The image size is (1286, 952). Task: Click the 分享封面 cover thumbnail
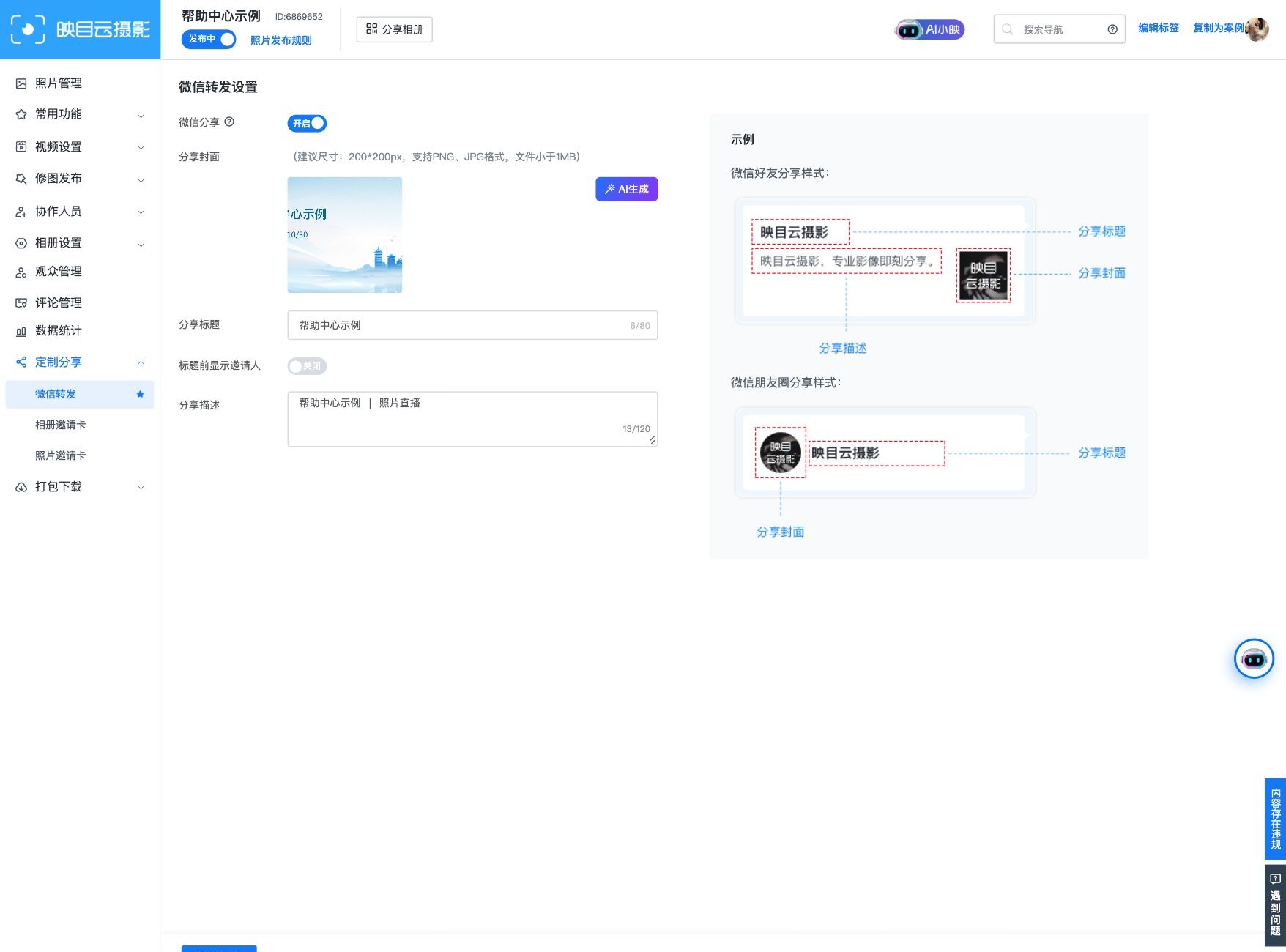[345, 235]
